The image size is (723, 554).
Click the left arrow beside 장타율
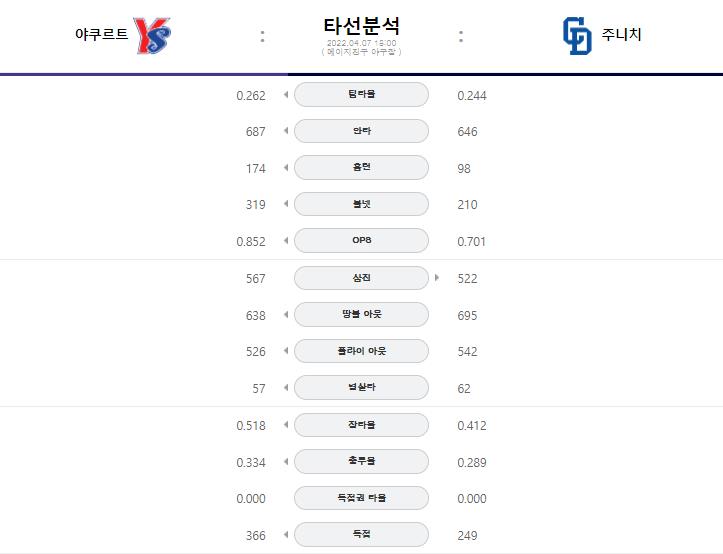pos(286,424)
